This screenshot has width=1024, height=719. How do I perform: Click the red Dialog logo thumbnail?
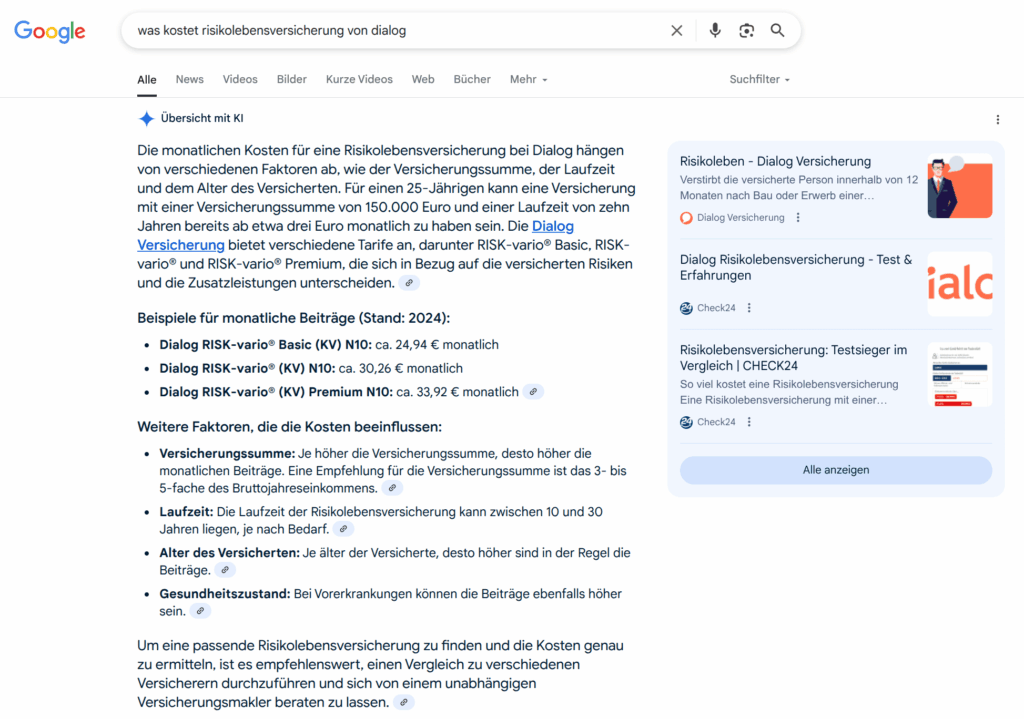[x=959, y=284]
